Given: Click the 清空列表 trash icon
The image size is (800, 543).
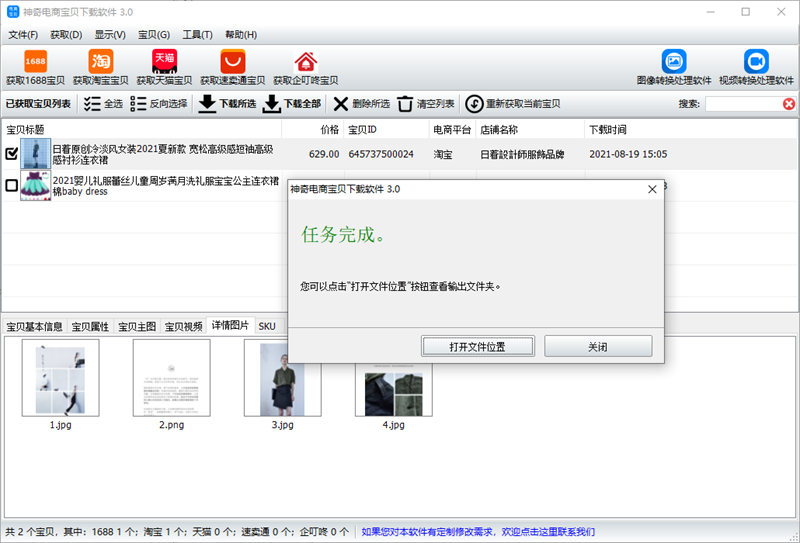Looking at the screenshot, I should [405, 104].
